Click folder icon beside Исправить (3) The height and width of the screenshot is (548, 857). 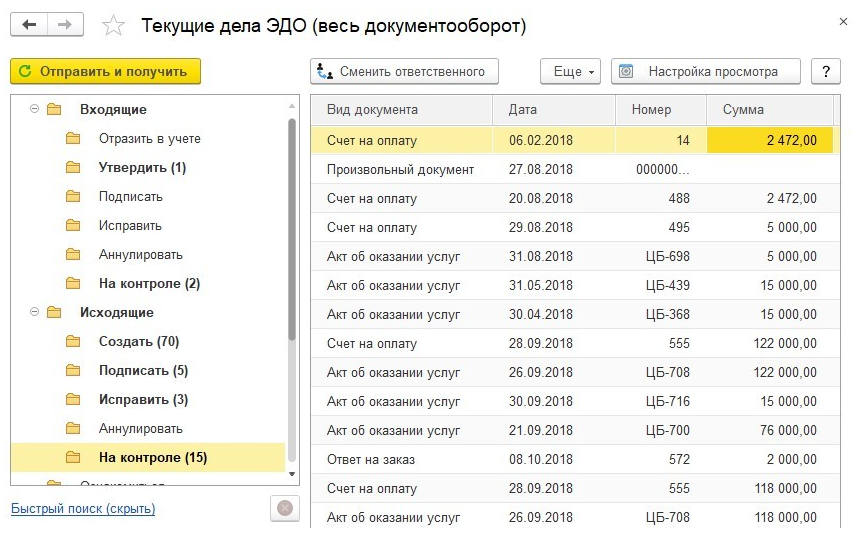(73, 399)
